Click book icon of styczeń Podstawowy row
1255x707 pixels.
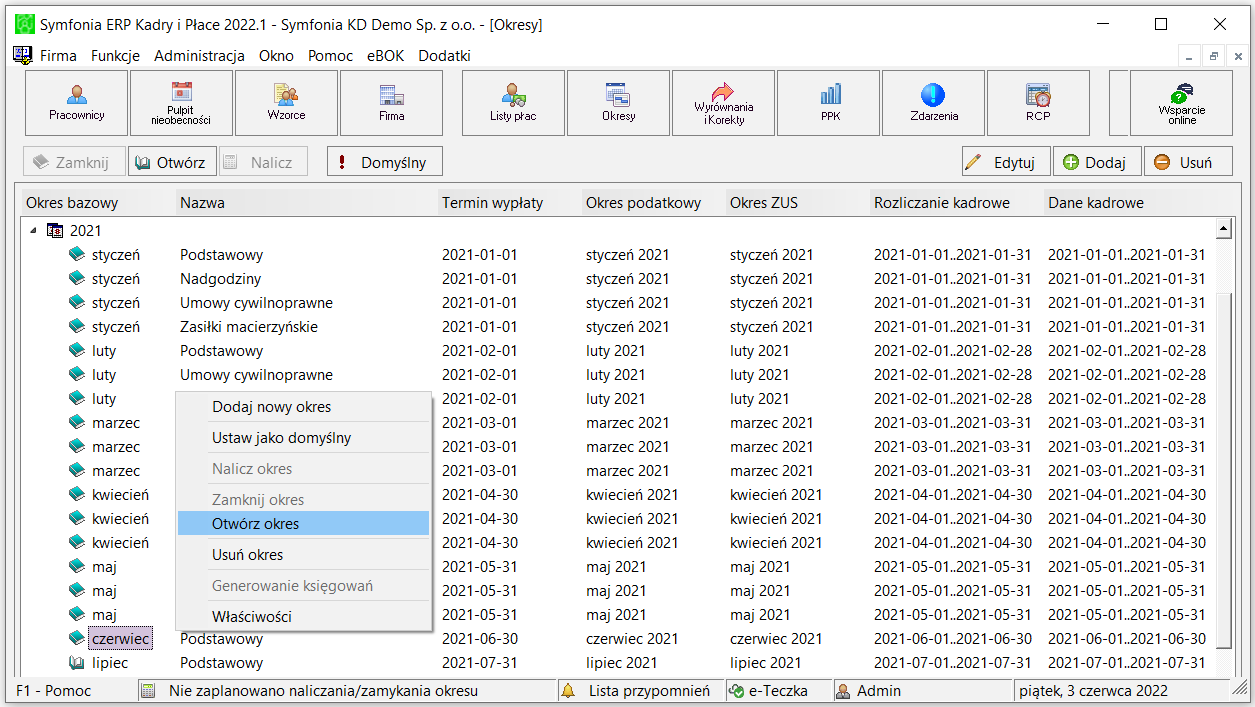click(x=77, y=255)
